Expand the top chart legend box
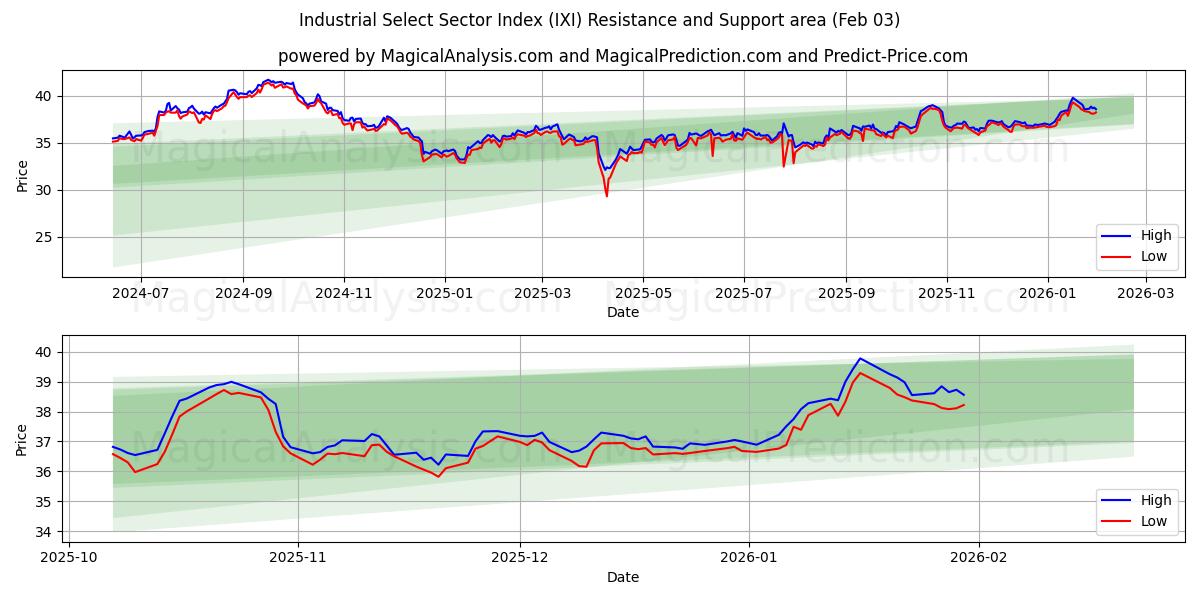Viewport: 1200px width, 600px height. tap(1135, 246)
